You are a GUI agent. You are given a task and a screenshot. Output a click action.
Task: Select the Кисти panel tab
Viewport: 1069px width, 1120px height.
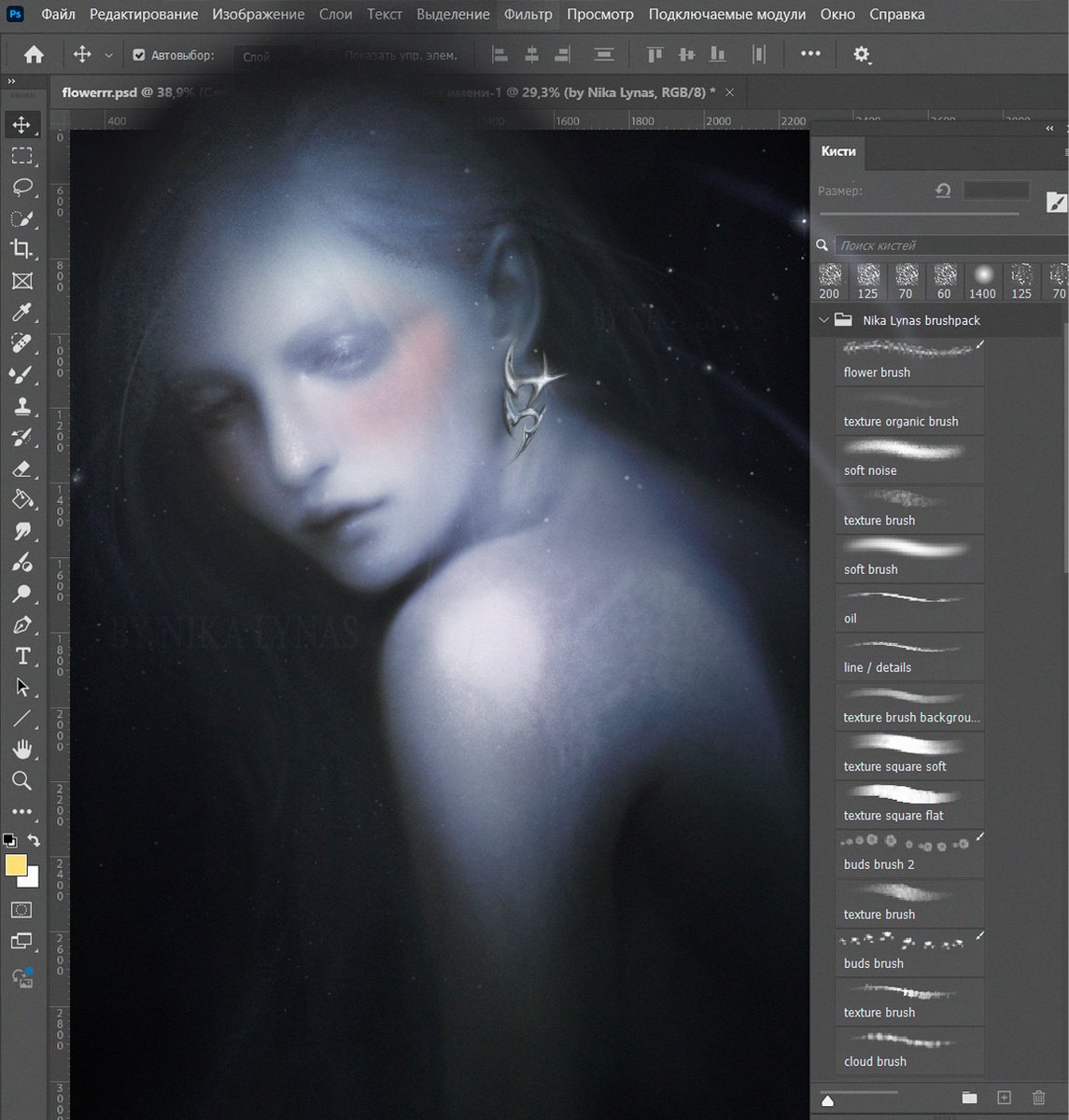pos(837,151)
